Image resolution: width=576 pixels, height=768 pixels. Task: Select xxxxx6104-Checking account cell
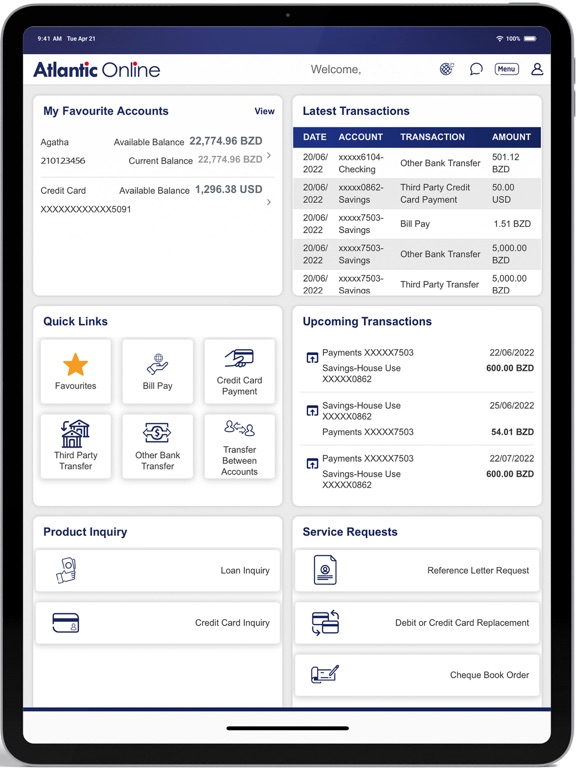361,163
